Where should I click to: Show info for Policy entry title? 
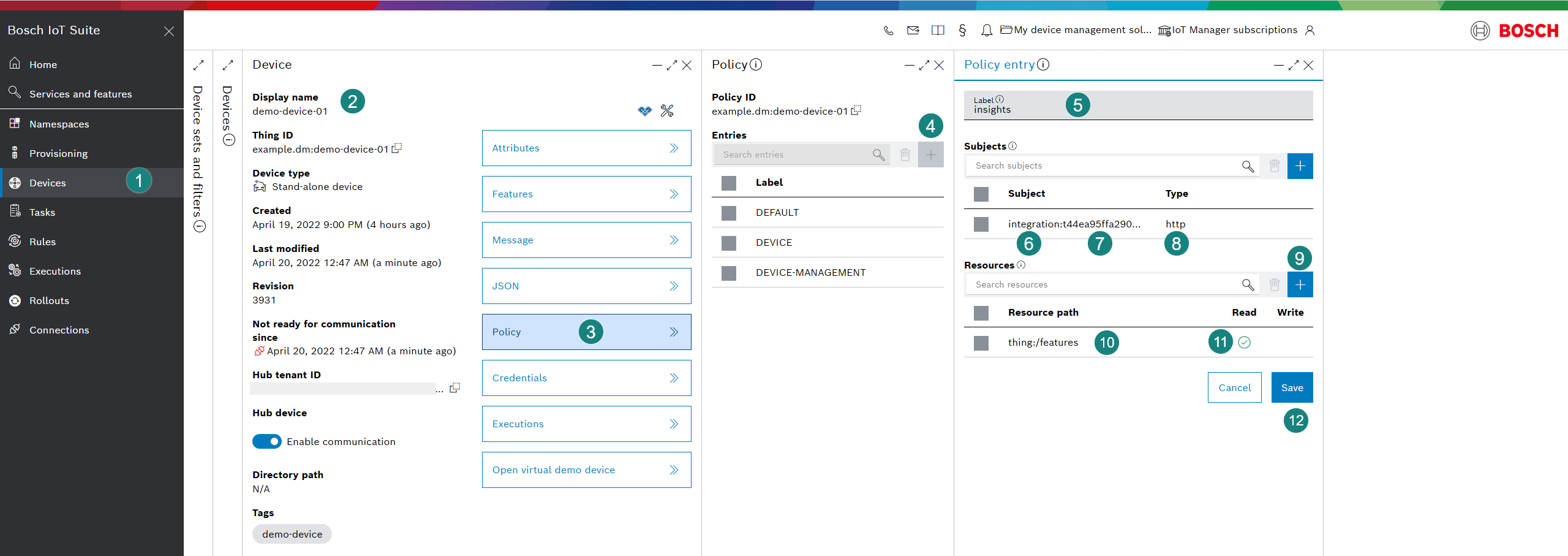coord(1043,64)
